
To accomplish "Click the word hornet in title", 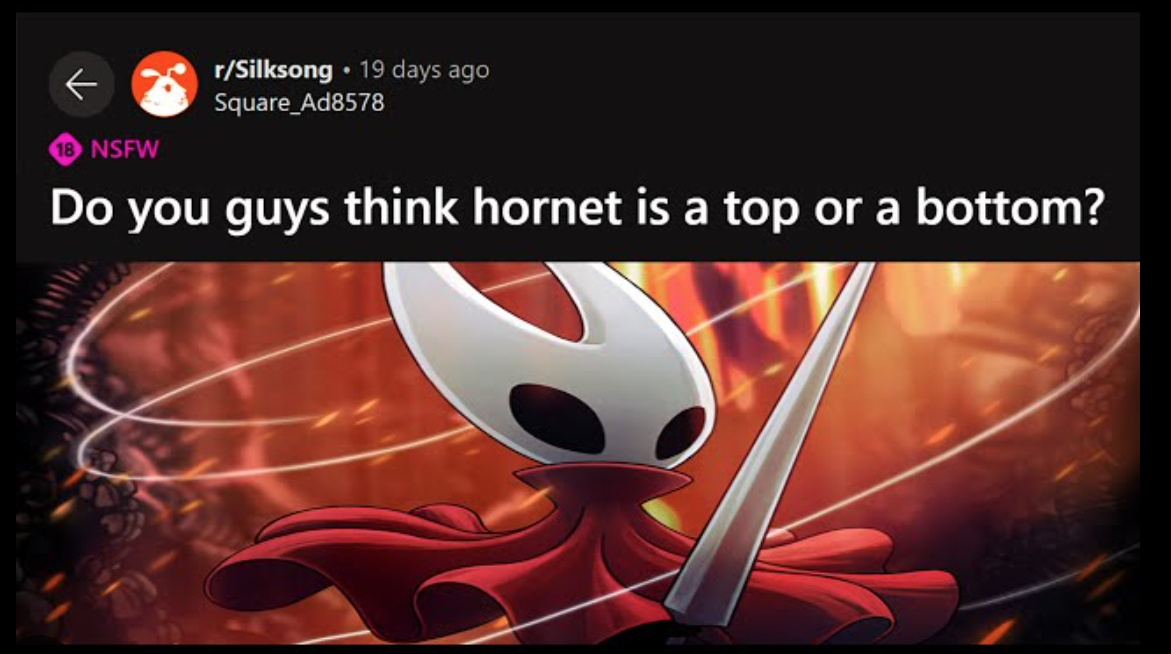I will (547, 207).
